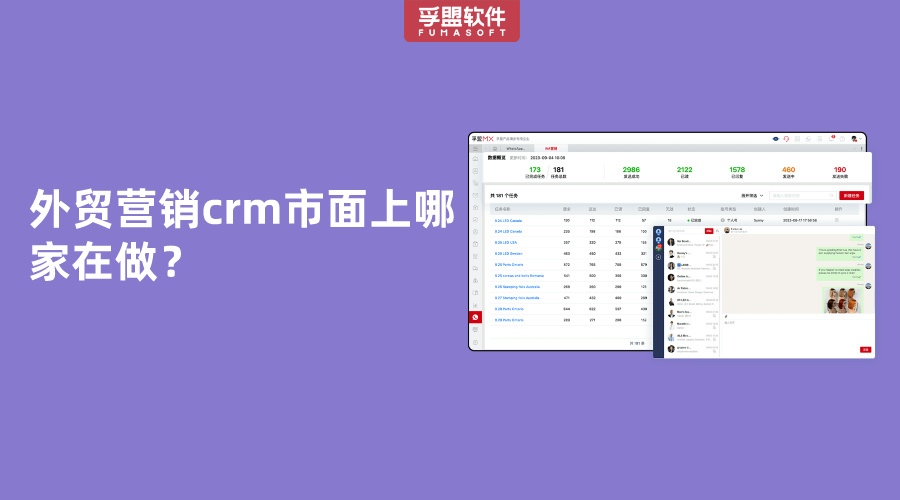Open the hamburger menu in the sidebar header

(x=475, y=148)
